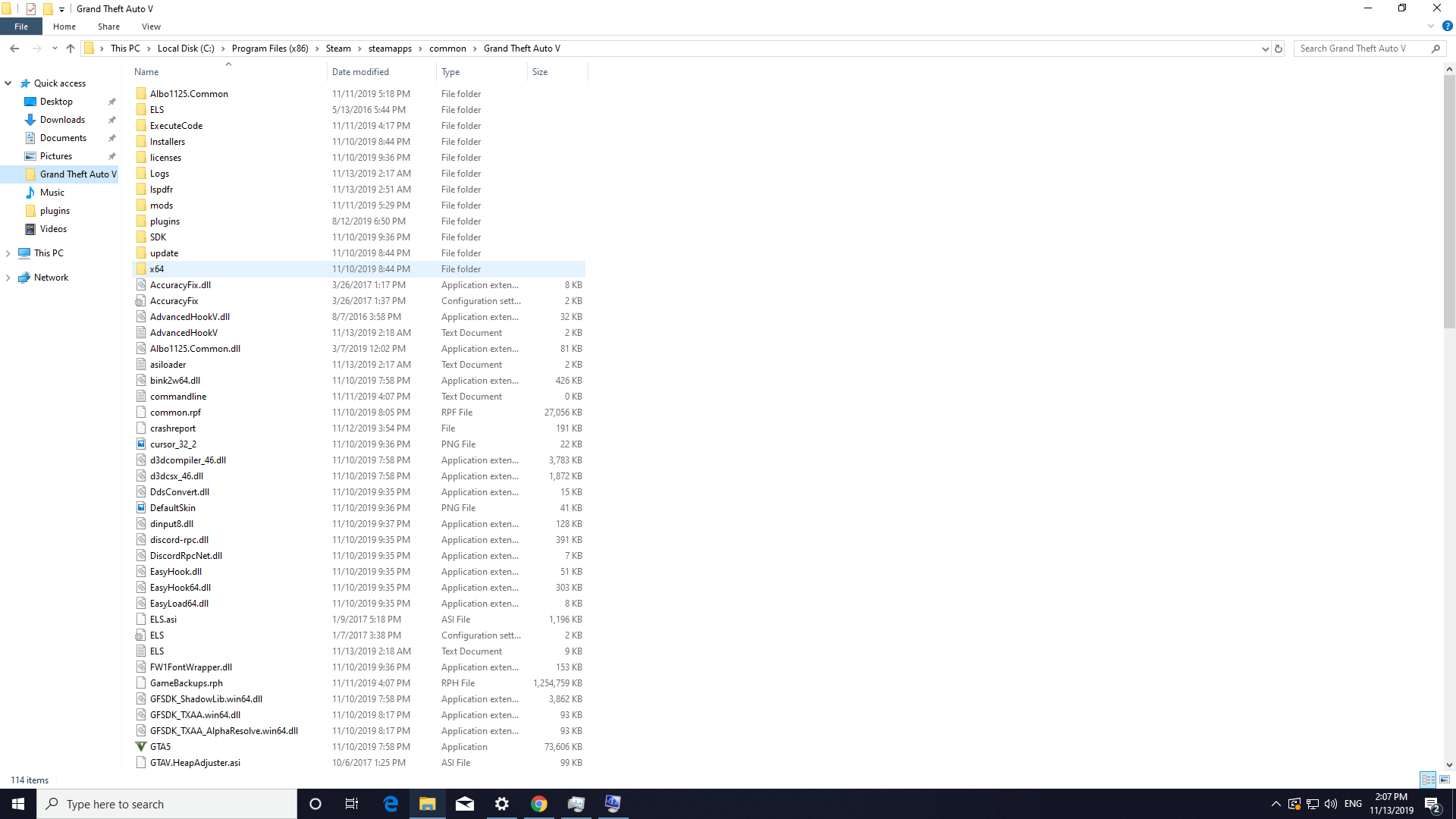Click Google Chrome icon in taskbar

pyautogui.click(x=539, y=804)
